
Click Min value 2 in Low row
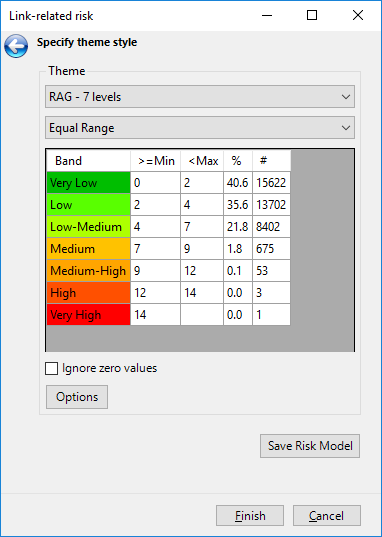pyautogui.click(x=156, y=205)
